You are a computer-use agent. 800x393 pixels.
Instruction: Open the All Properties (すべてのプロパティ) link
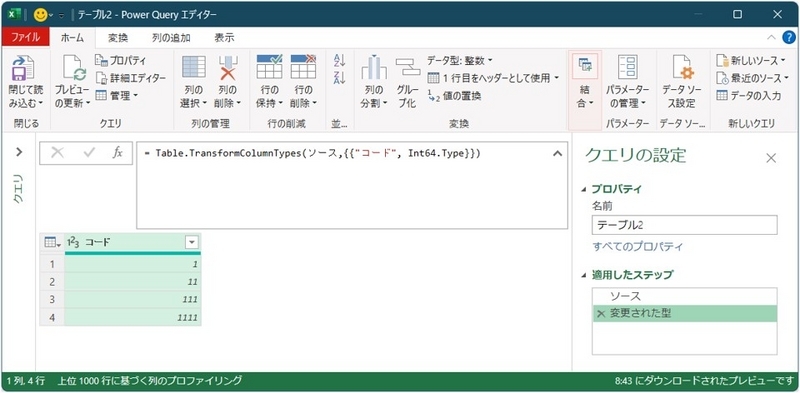(637, 247)
